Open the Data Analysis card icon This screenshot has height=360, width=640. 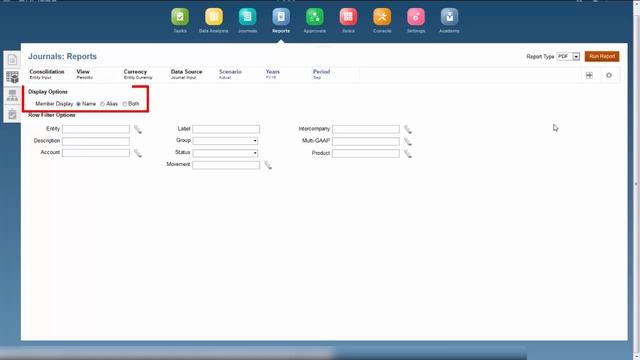214,17
